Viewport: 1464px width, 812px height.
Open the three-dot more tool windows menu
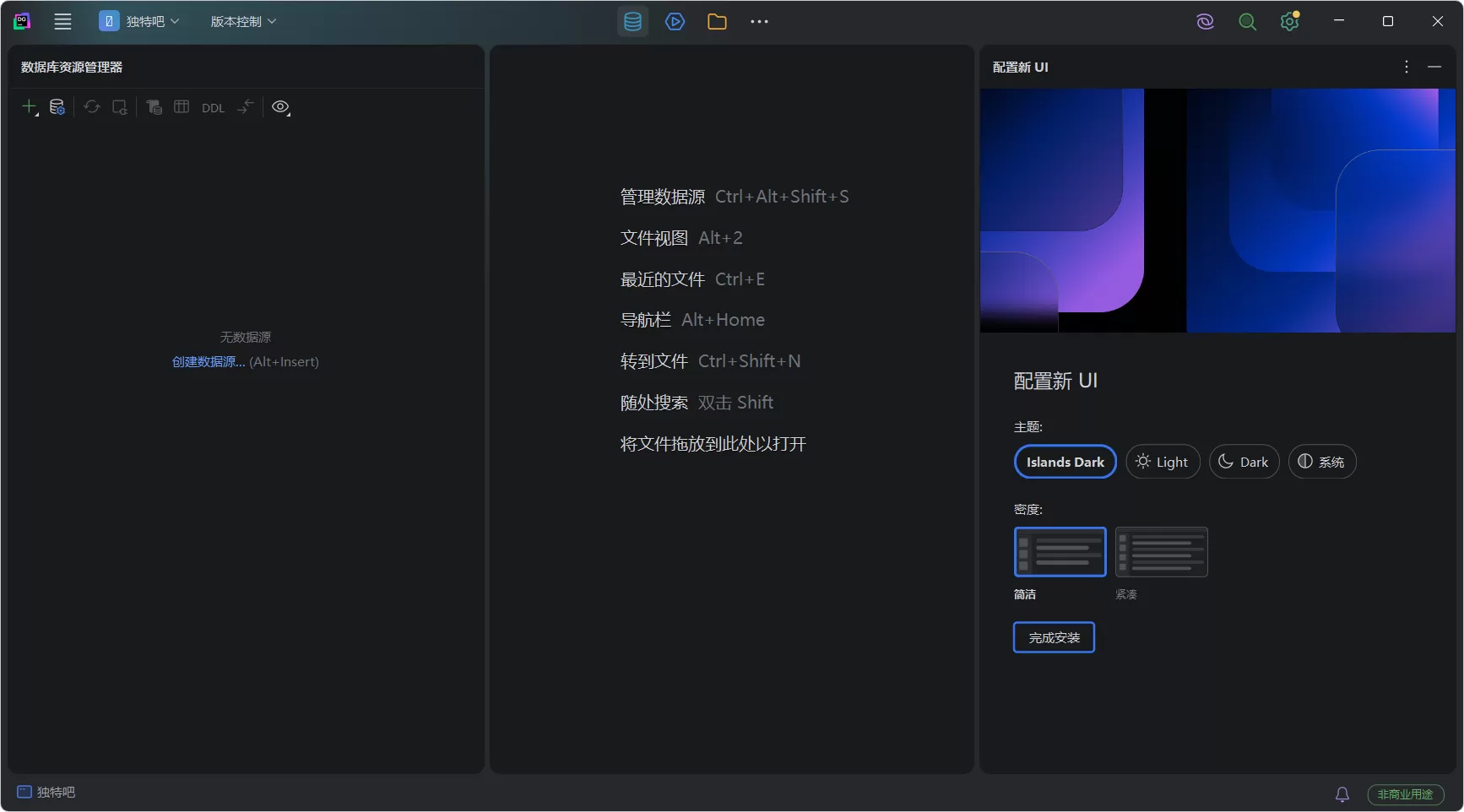758,21
